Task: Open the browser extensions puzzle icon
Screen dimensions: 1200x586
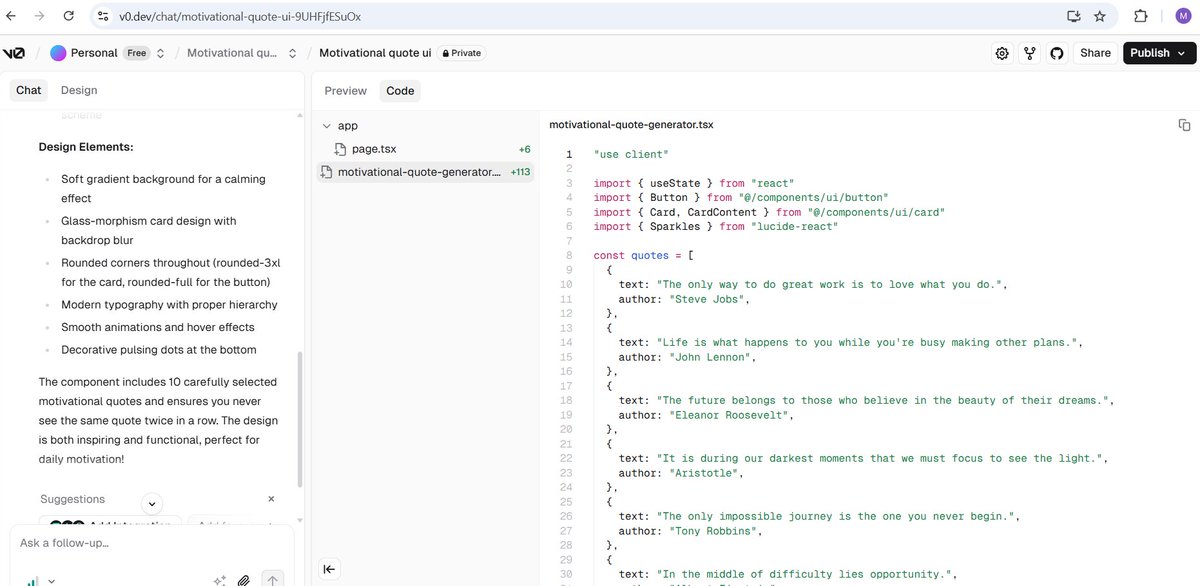Action: click(1141, 16)
